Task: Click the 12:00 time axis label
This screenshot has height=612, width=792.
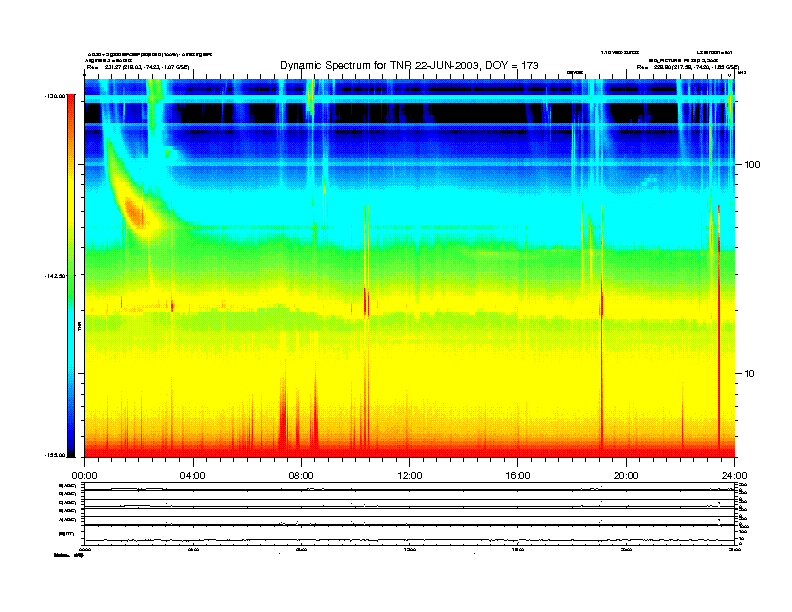Action: coord(410,475)
